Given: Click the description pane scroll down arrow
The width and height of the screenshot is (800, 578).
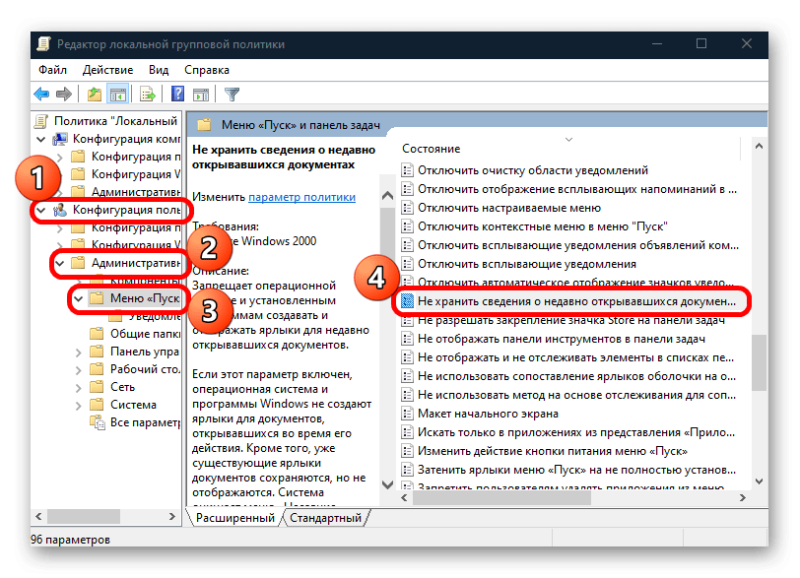Looking at the screenshot, I should coord(387,485).
